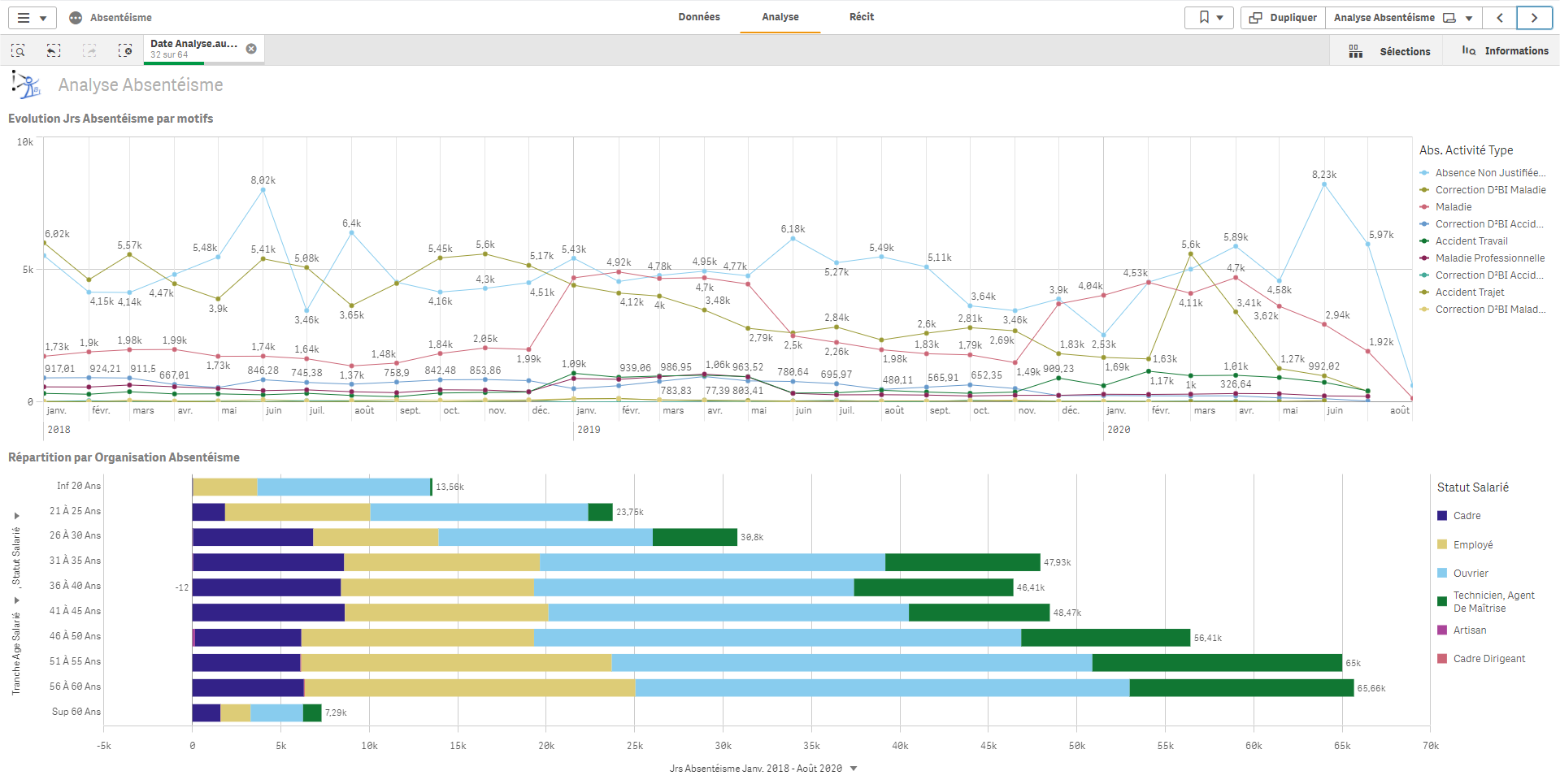1560x784 pixels.
Task: Open the Absentéisme app options icon
Action: point(76,17)
